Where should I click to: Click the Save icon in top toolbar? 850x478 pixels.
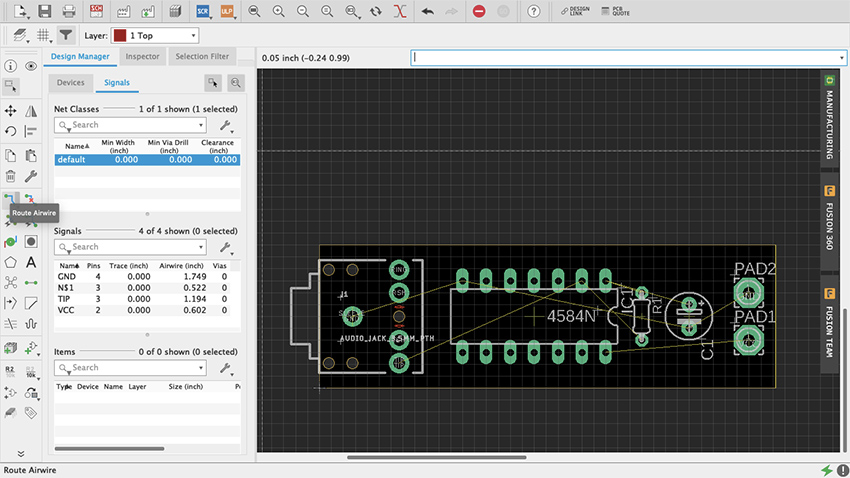pyautogui.click(x=44, y=11)
